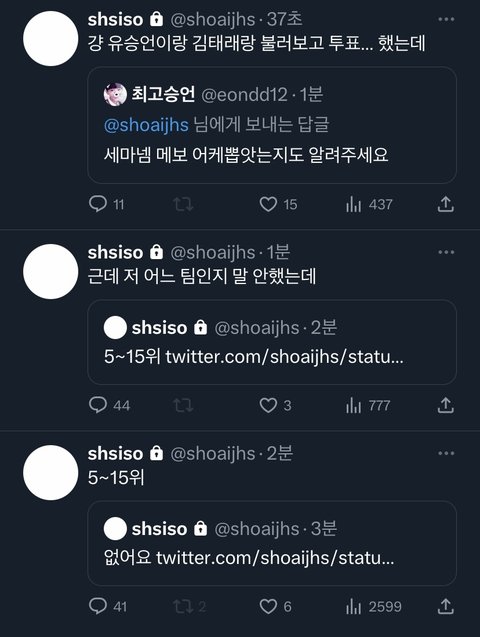
Task: Open replies on the tweet with 11 comments
Action: [106, 204]
